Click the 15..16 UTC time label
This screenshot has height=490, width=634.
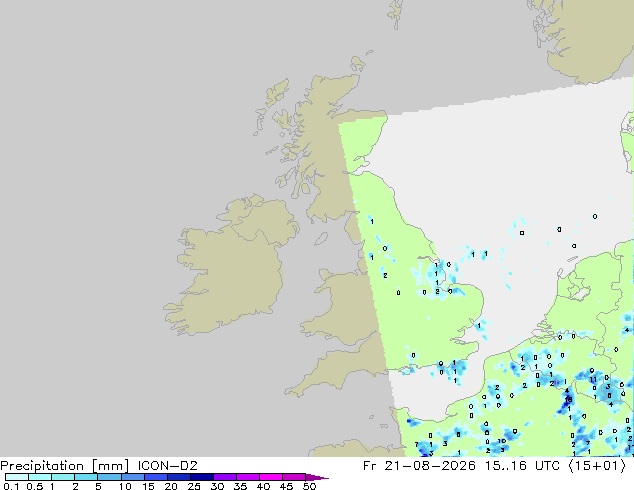522,466
